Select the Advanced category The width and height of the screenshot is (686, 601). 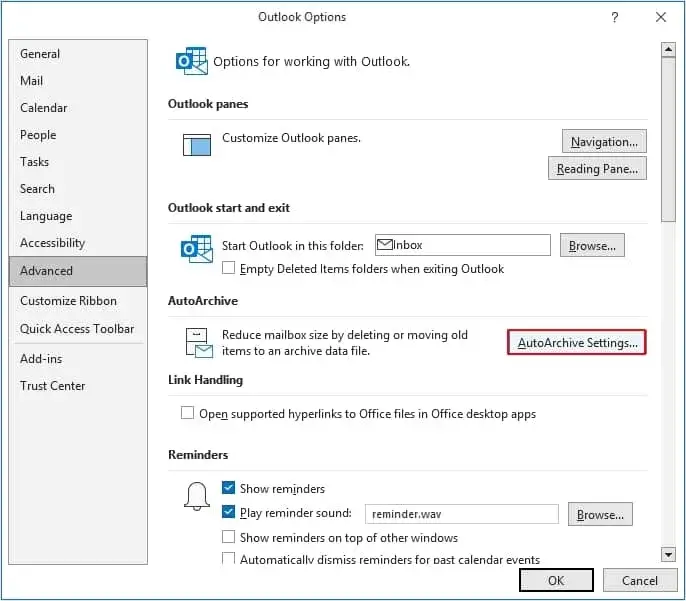point(78,271)
